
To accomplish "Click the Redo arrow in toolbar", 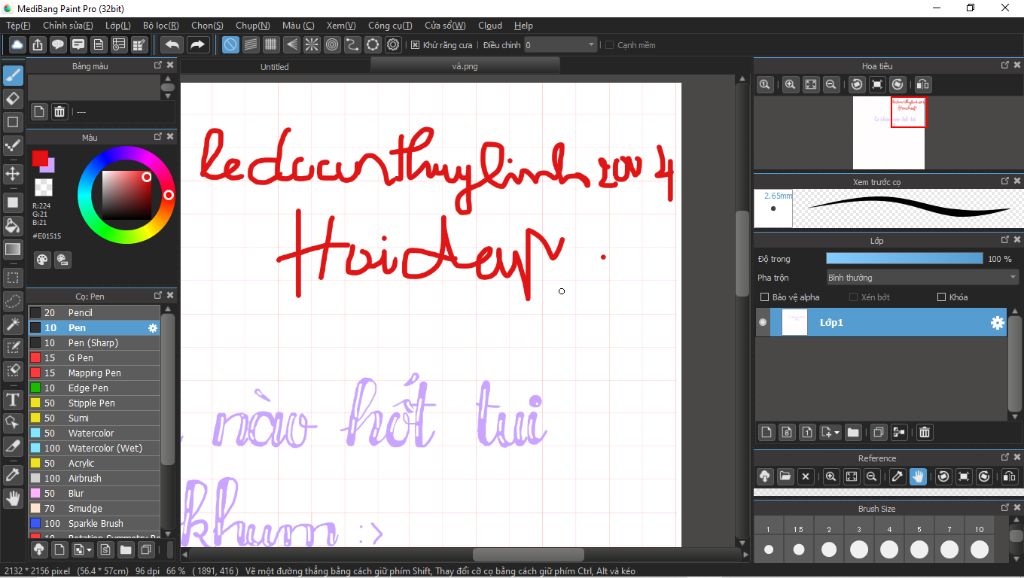I will point(197,45).
